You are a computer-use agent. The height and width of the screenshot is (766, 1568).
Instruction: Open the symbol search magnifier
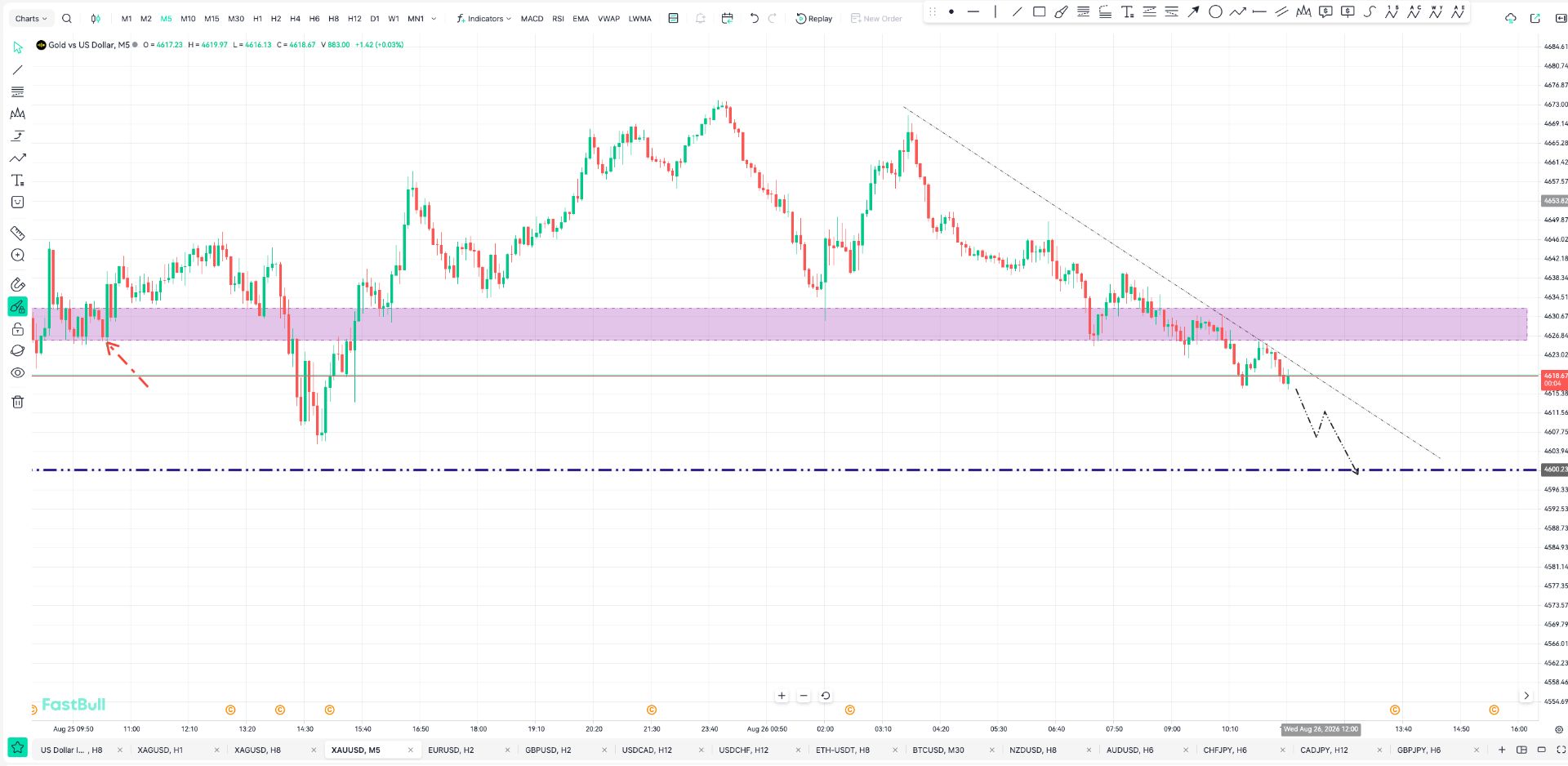click(x=67, y=18)
